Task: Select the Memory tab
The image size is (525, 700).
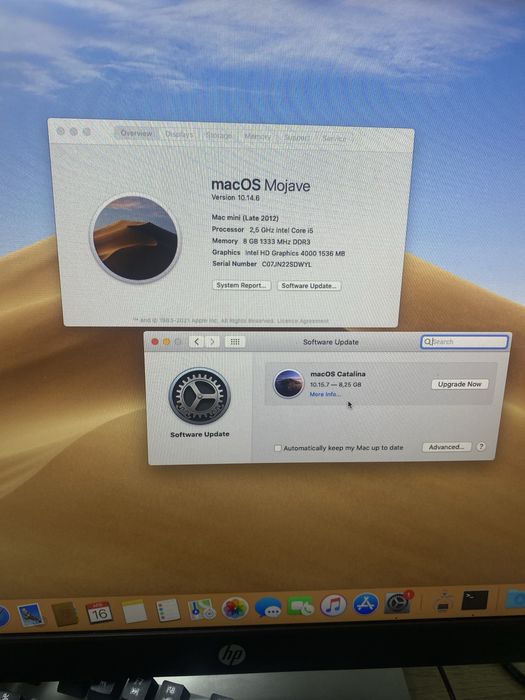Action: coord(258,136)
